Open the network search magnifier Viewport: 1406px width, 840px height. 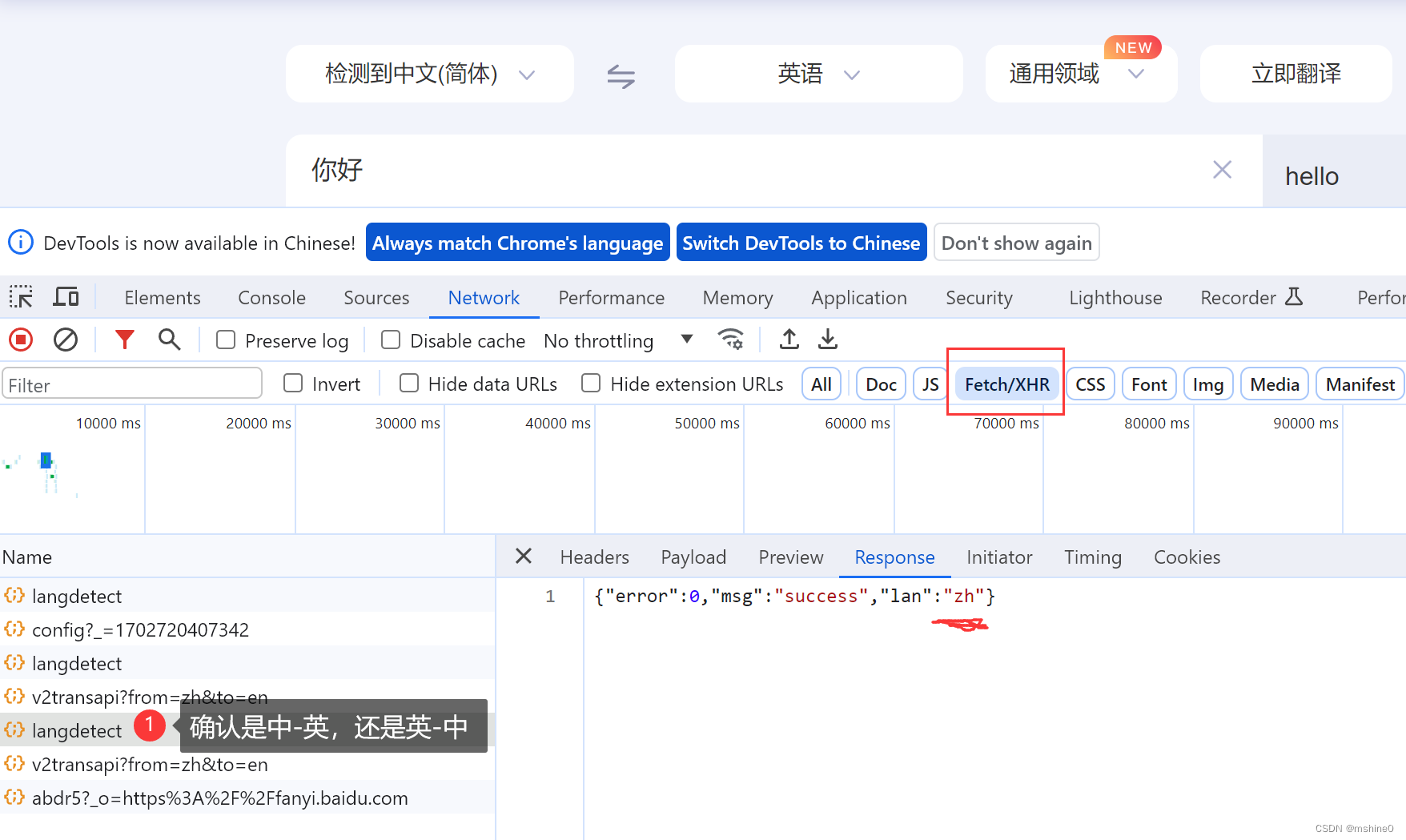[169, 340]
